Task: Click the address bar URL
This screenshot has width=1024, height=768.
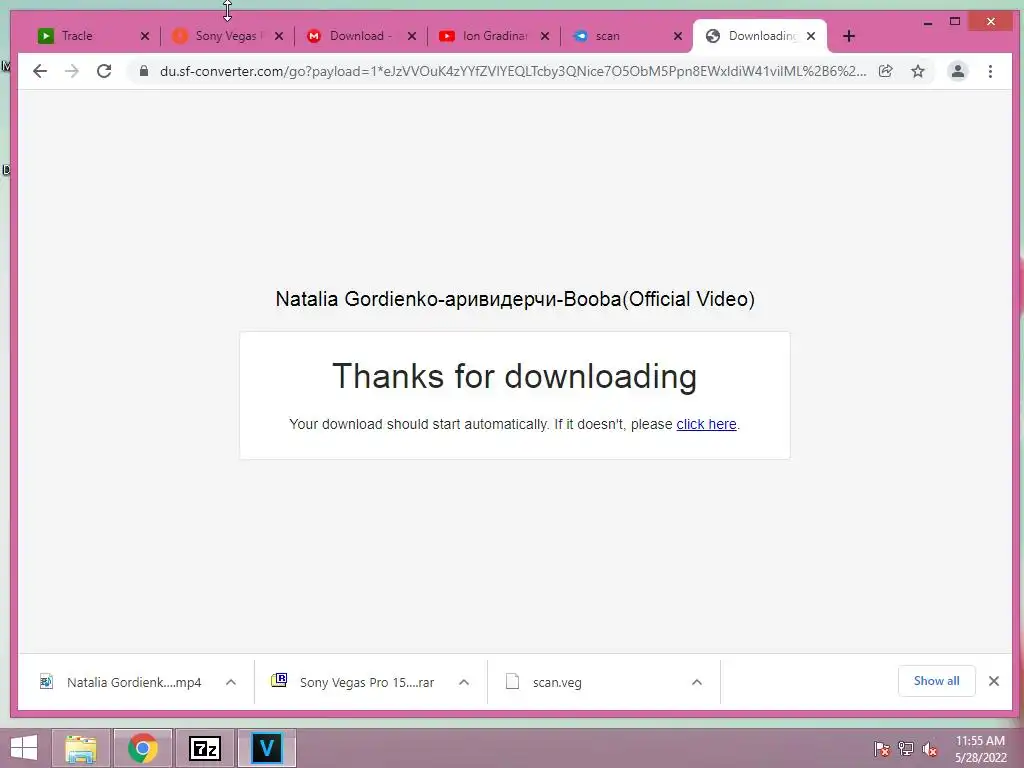Action: coord(513,71)
